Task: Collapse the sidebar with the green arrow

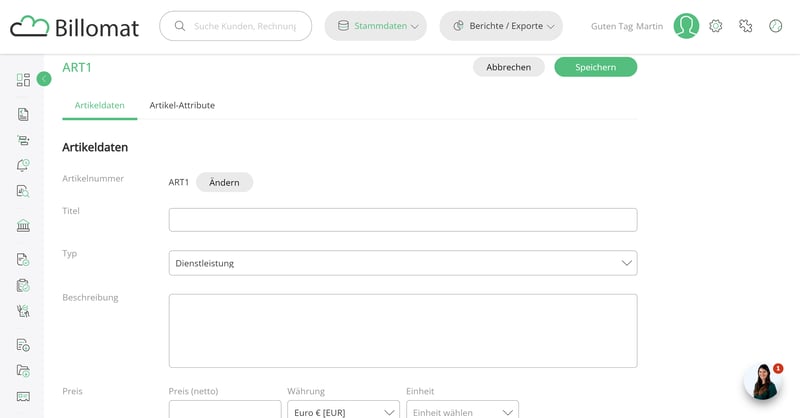Action: click(x=44, y=79)
